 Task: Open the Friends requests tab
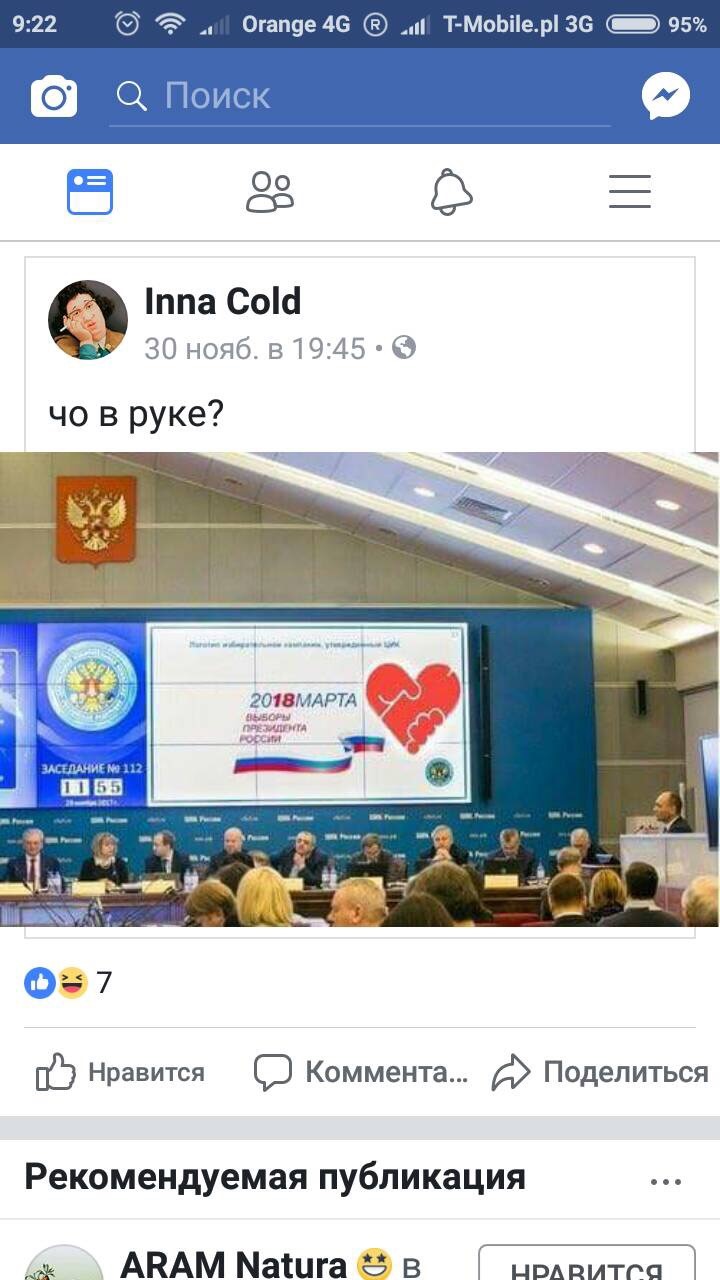point(270,191)
